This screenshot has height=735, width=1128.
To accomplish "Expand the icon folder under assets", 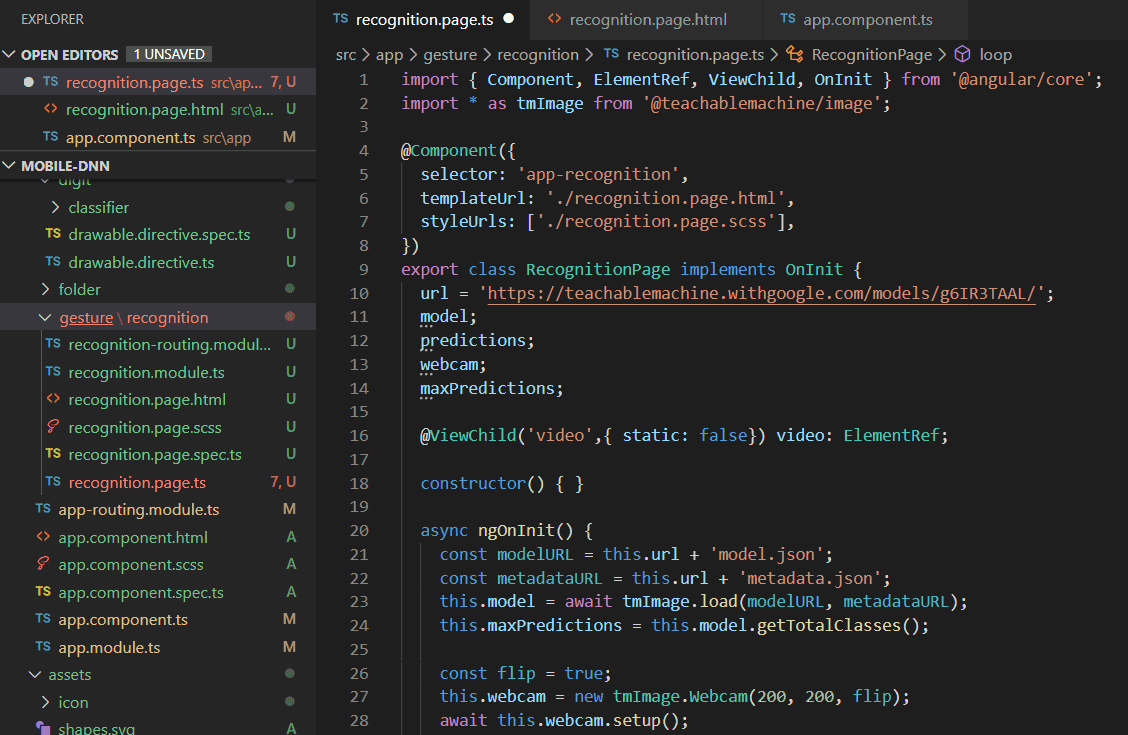I will 45,702.
